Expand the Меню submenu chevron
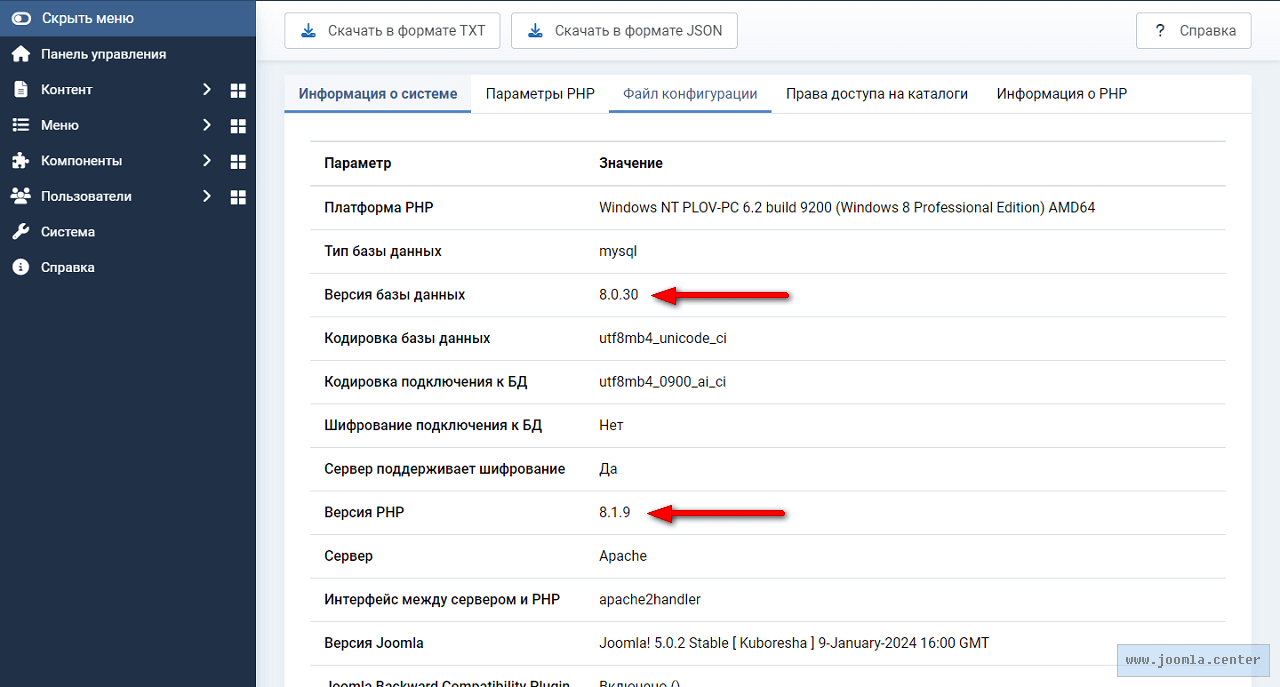The height and width of the screenshot is (687, 1280). [x=207, y=125]
